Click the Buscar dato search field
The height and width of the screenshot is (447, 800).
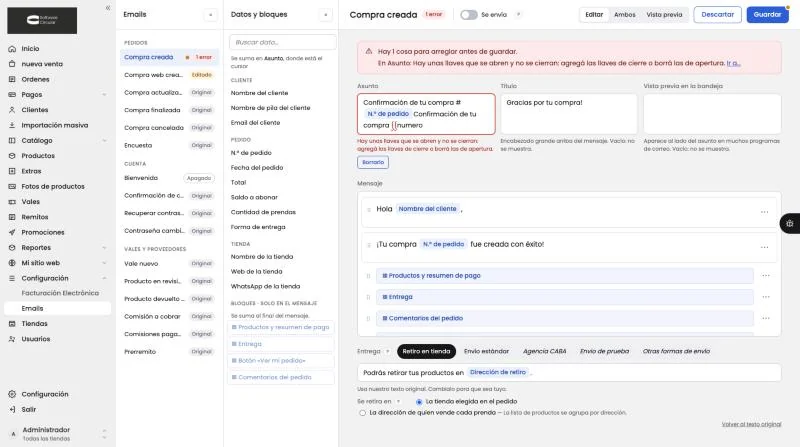click(283, 42)
